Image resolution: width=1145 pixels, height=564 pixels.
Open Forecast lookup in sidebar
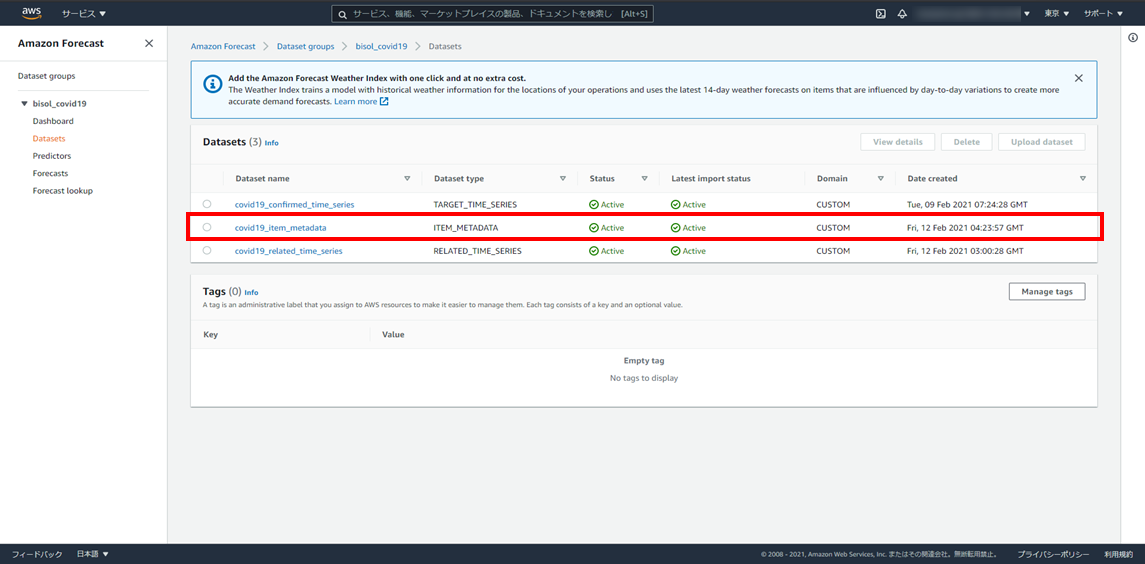tap(63, 191)
